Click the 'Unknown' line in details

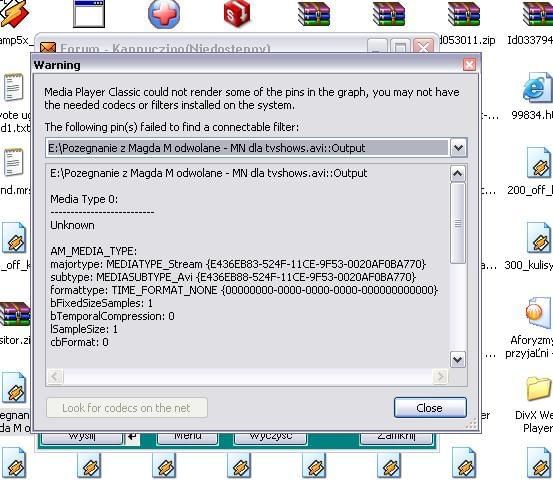pyautogui.click(x=72, y=225)
